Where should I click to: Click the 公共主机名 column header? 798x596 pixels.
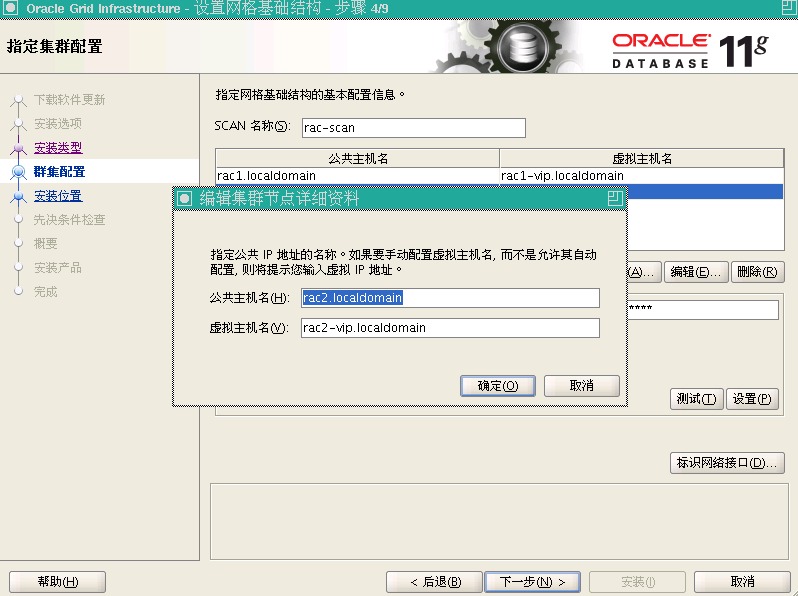pyautogui.click(x=358, y=158)
